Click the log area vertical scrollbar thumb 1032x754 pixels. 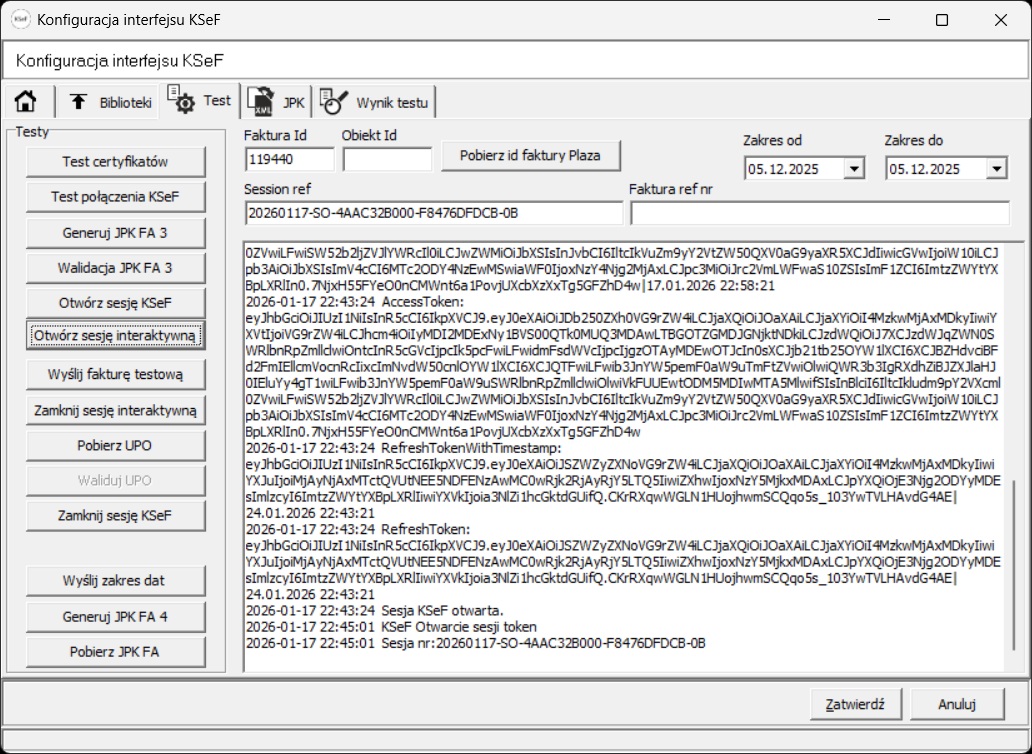1014,564
